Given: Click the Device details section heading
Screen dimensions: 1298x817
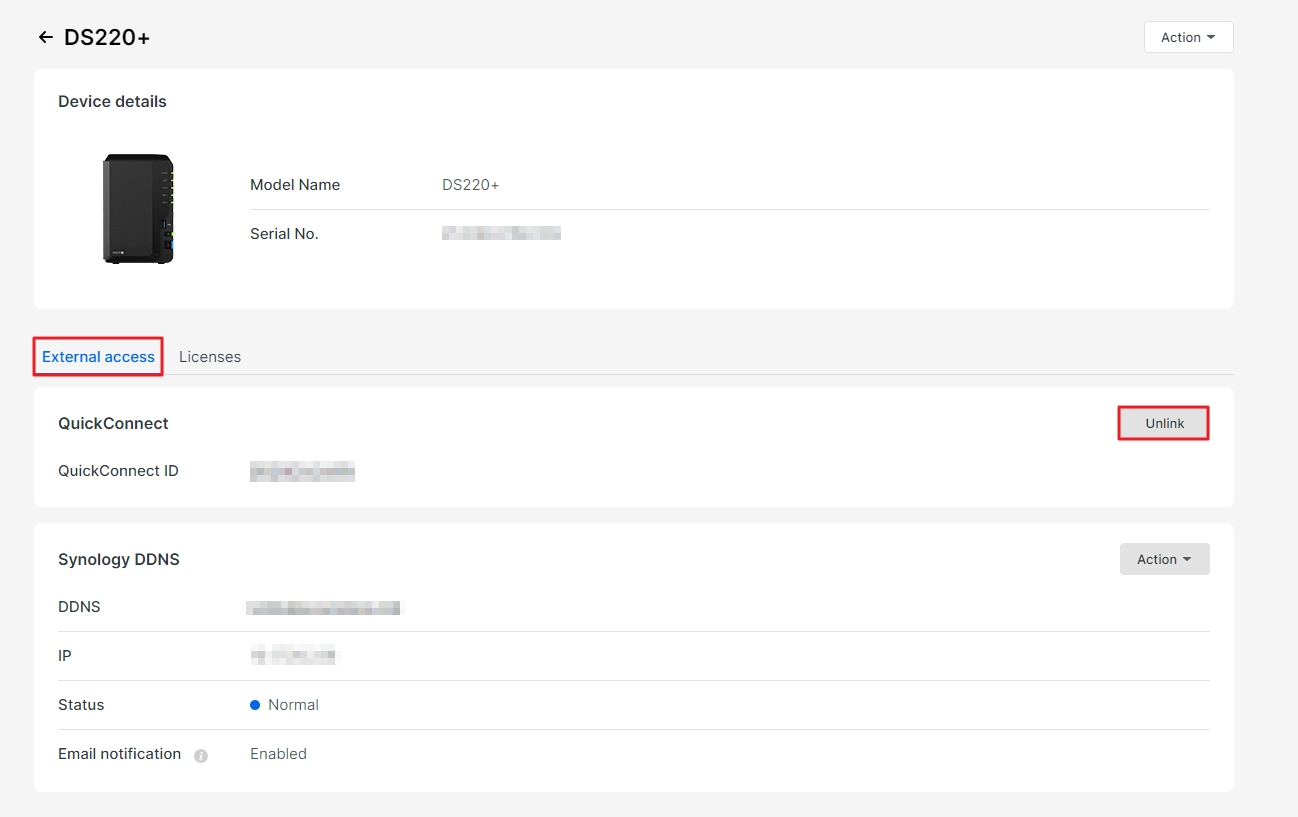Looking at the screenshot, I should (112, 101).
